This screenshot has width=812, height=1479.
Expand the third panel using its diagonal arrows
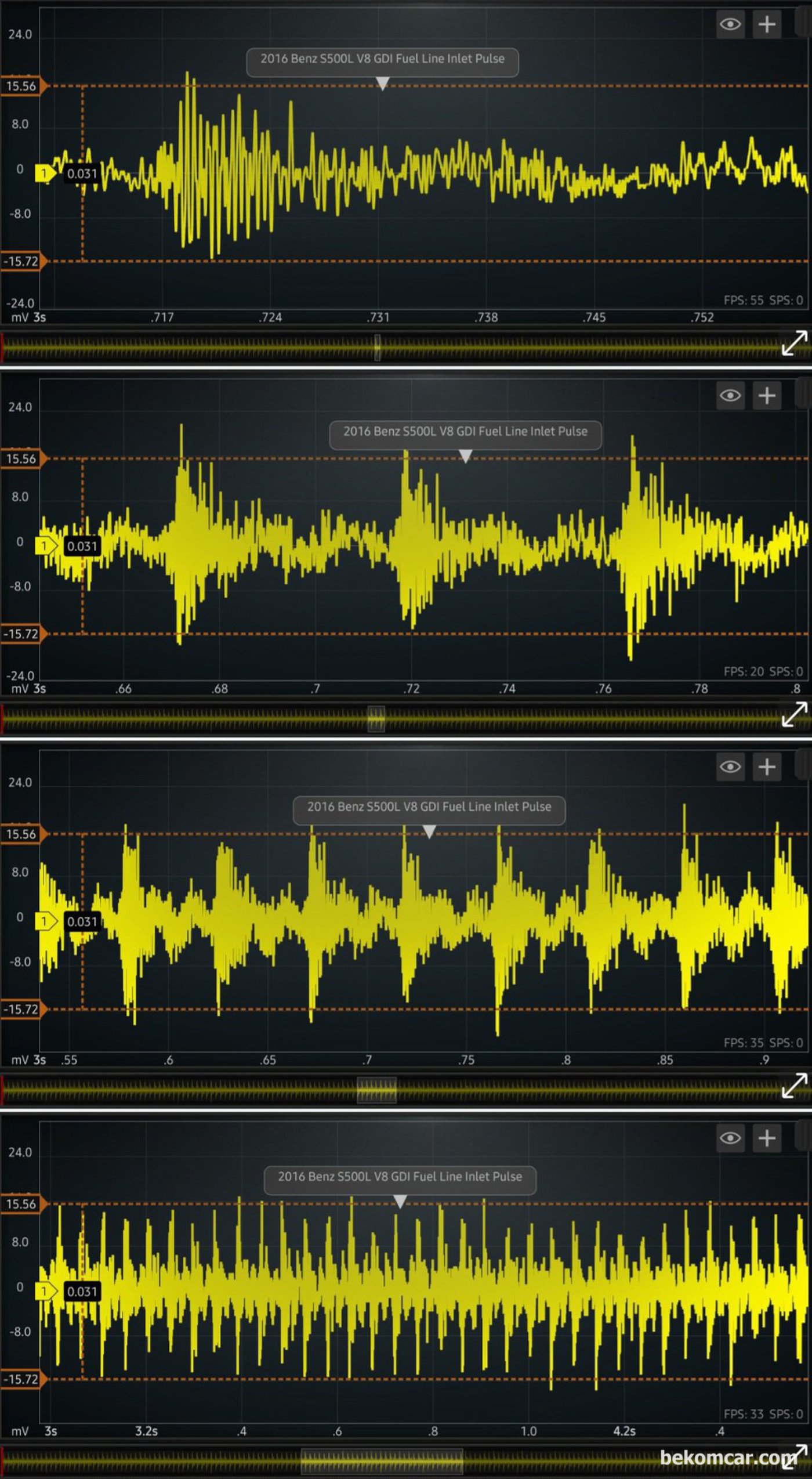[x=794, y=1086]
